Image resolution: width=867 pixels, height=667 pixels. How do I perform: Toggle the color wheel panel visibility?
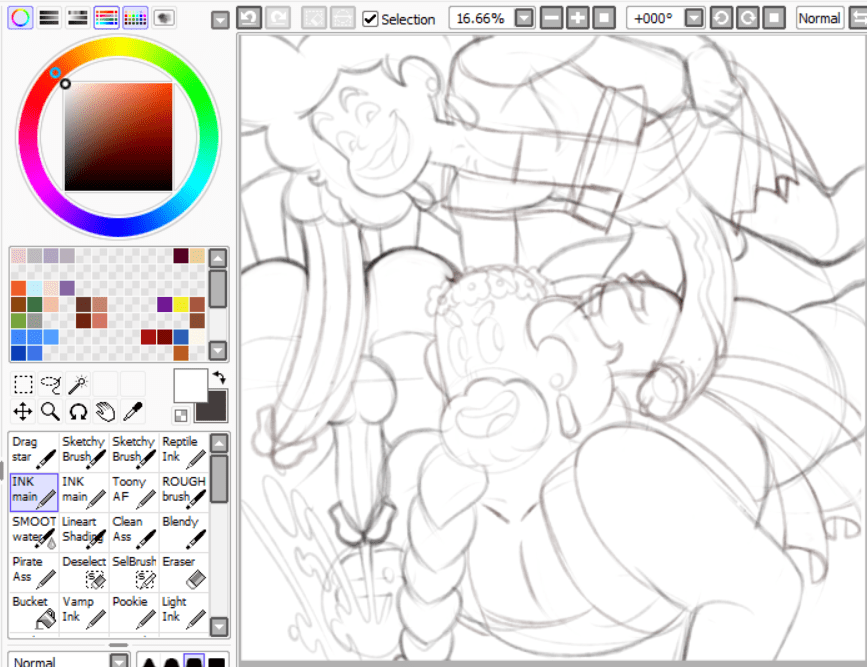(x=20, y=17)
